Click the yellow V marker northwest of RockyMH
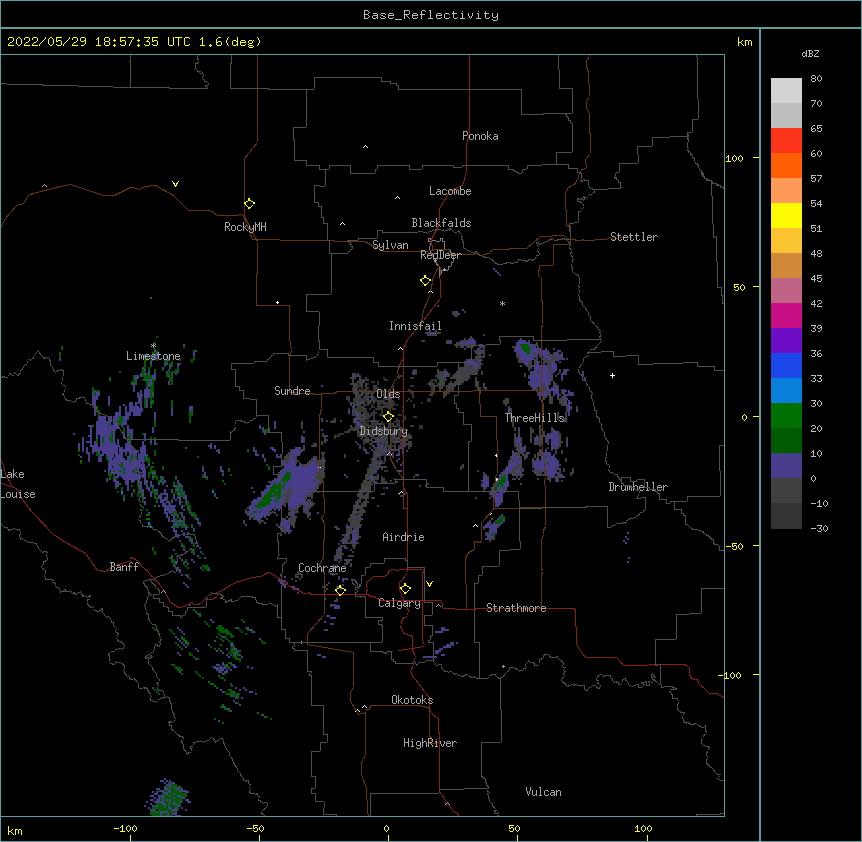This screenshot has width=862, height=842. pos(175,184)
